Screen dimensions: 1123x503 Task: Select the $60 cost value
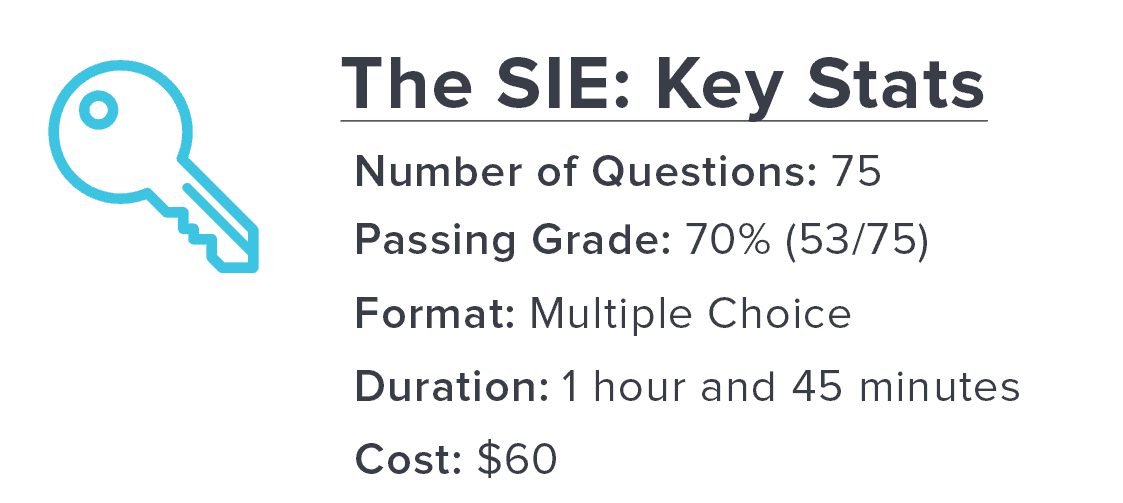pos(517,457)
